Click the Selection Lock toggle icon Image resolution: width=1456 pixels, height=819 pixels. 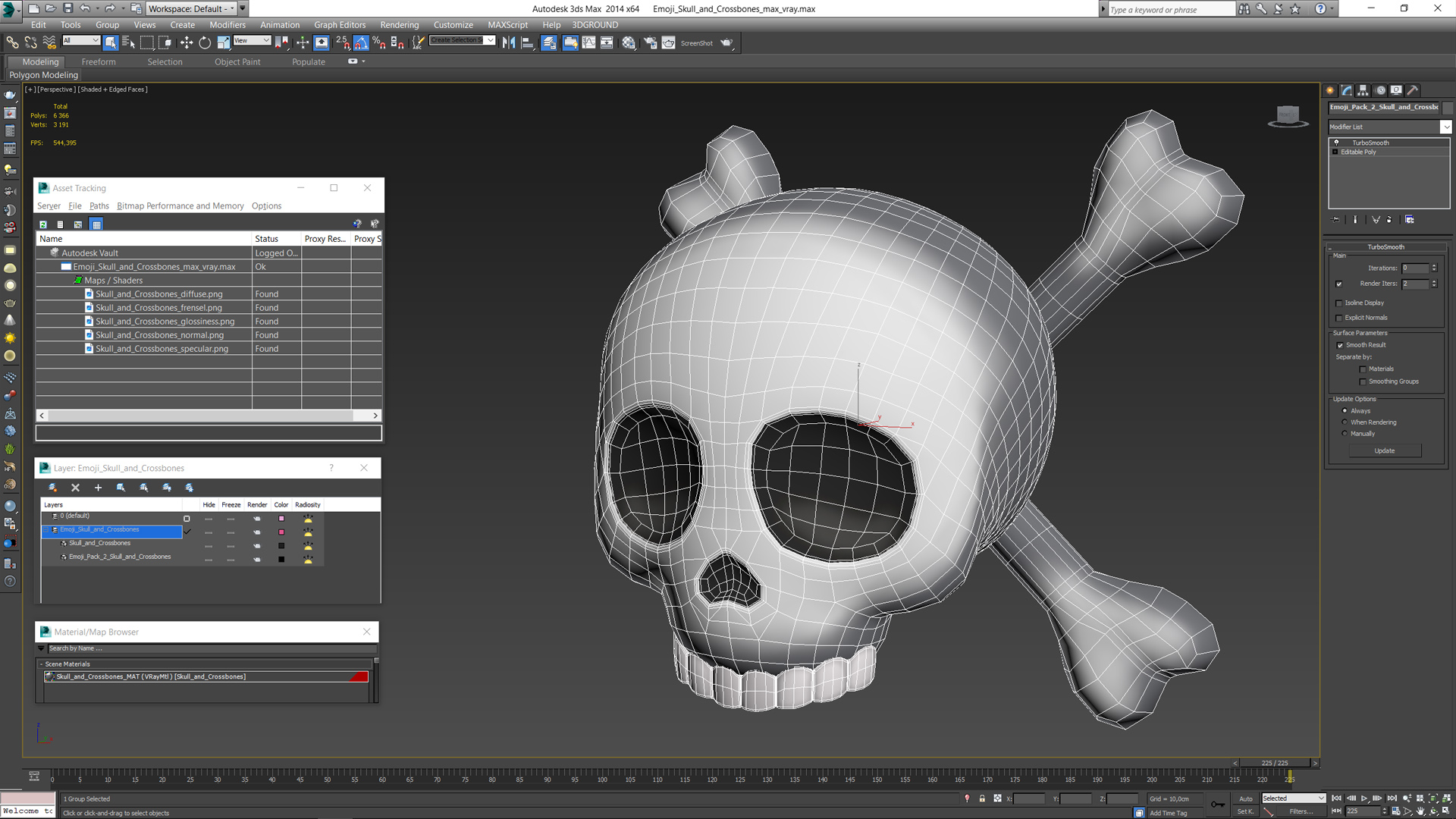(x=982, y=799)
